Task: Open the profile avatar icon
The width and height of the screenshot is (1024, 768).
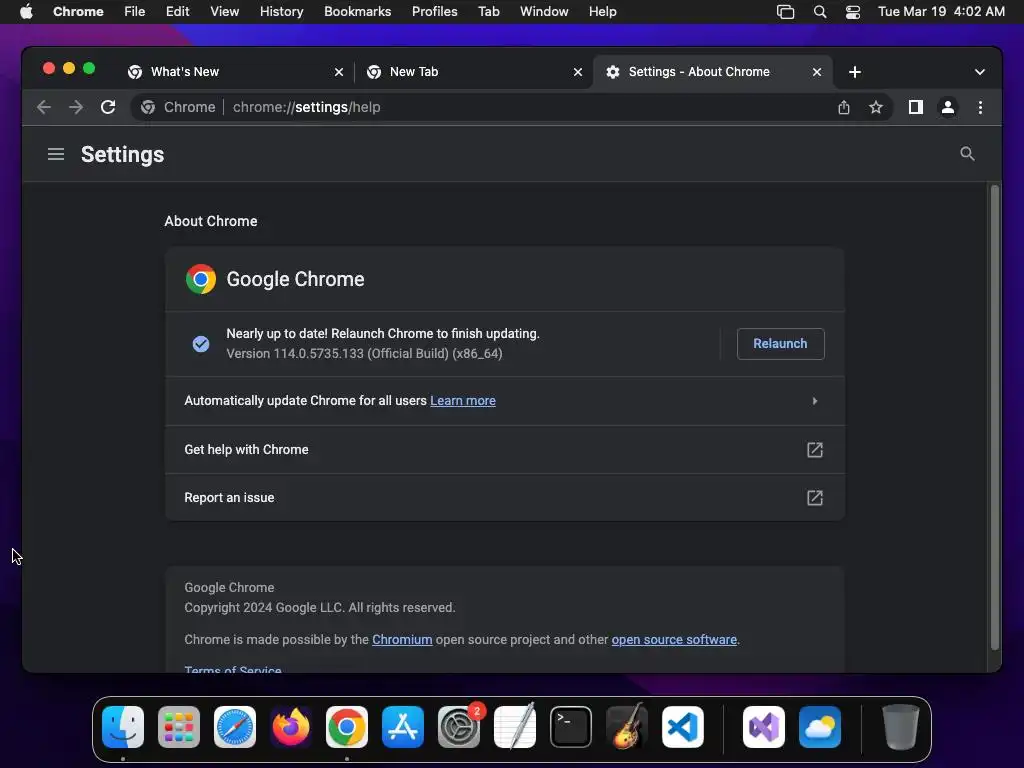Action: click(948, 107)
